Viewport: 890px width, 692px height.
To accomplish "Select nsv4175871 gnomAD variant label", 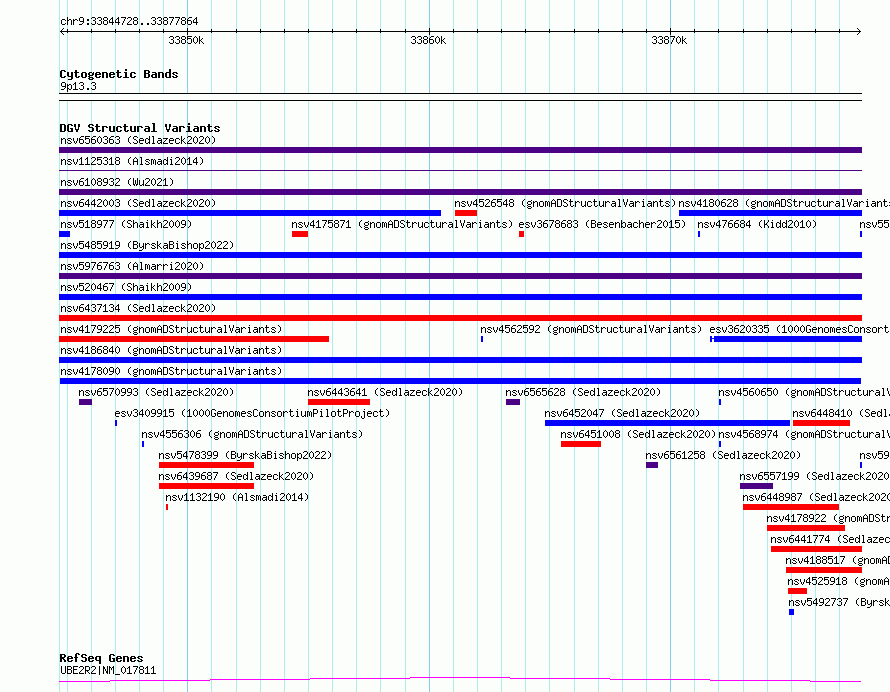I will pyautogui.click(x=402, y=224).
